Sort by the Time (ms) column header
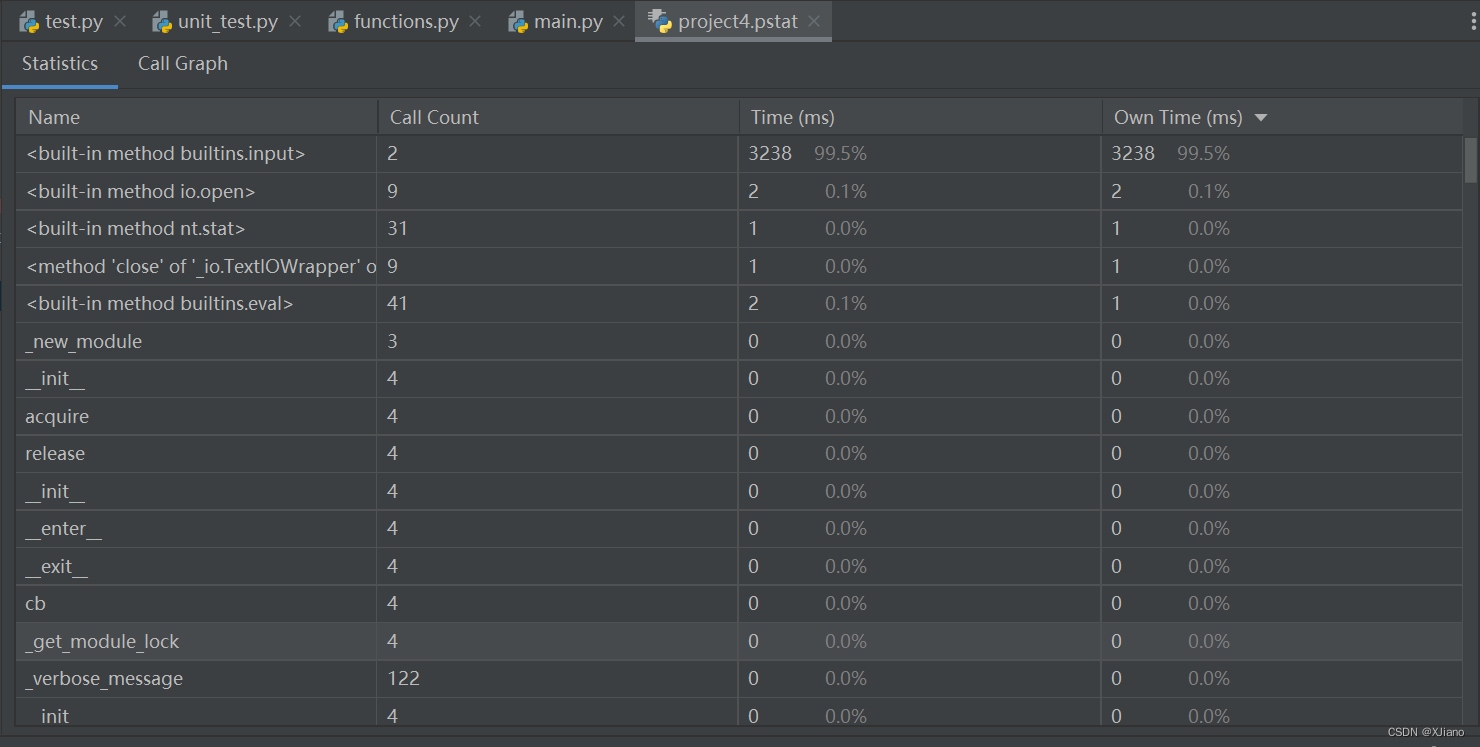Viewport: 1480px width, 747px height. [x=920, y=117]
